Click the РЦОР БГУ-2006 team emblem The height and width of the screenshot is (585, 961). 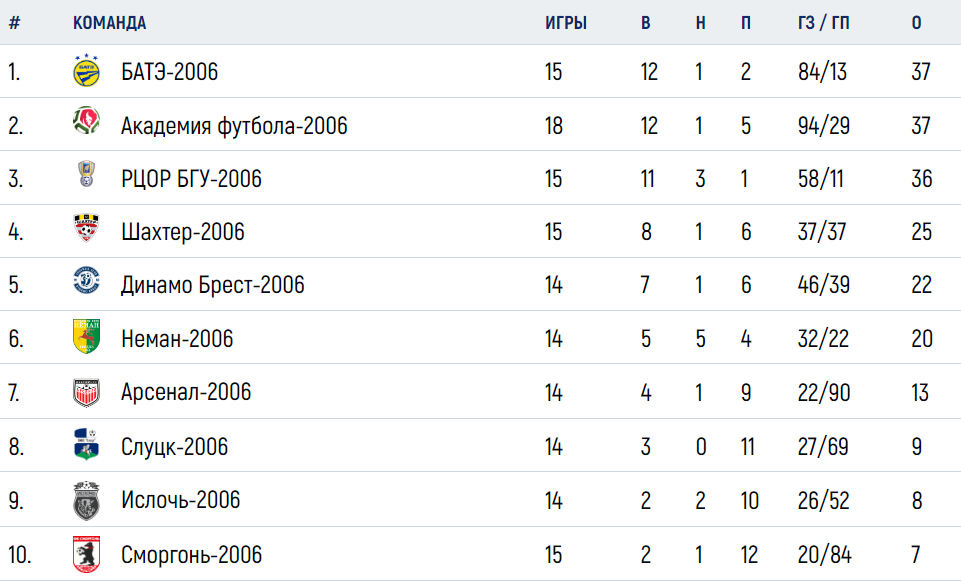[86, 173]
